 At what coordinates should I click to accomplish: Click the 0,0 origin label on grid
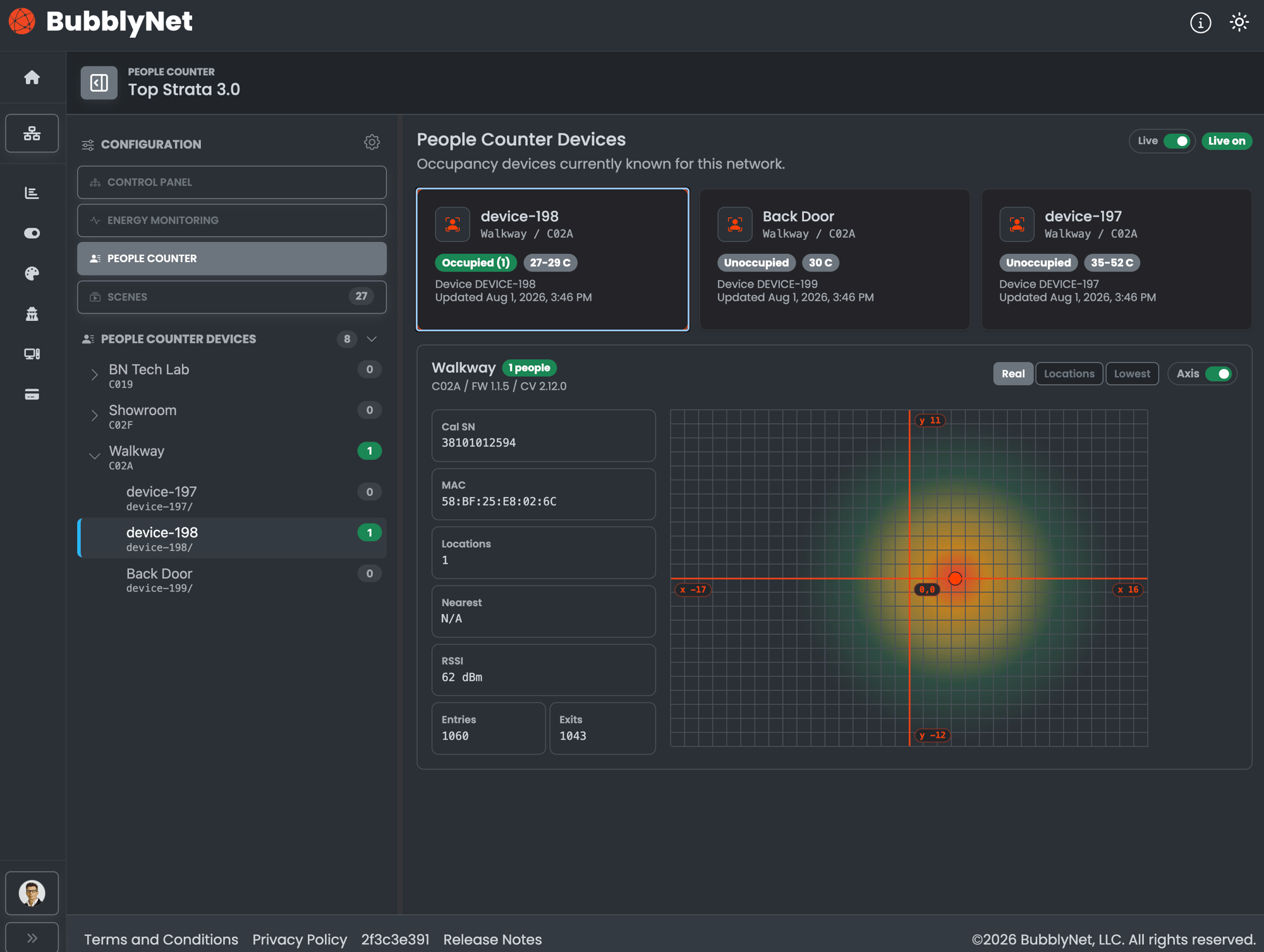927,589
